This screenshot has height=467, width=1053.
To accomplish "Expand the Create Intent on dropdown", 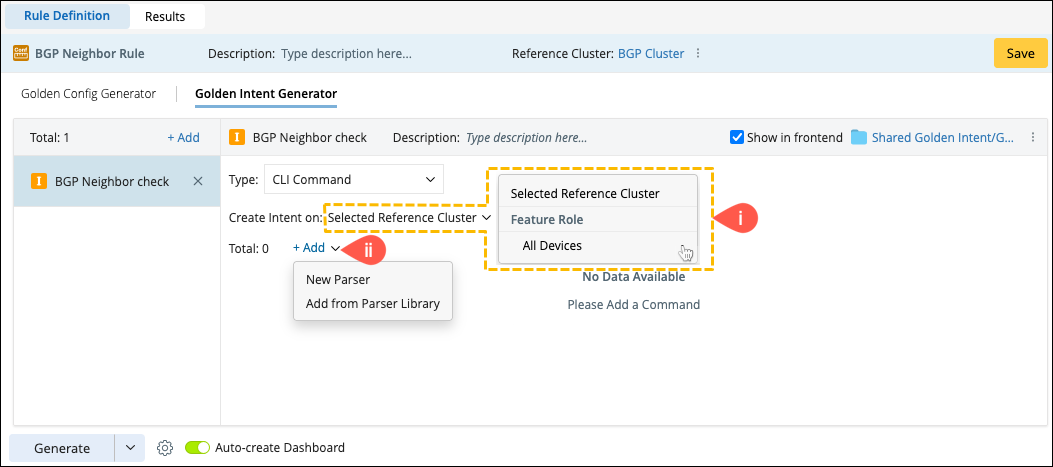I will (x=409, y=217).
